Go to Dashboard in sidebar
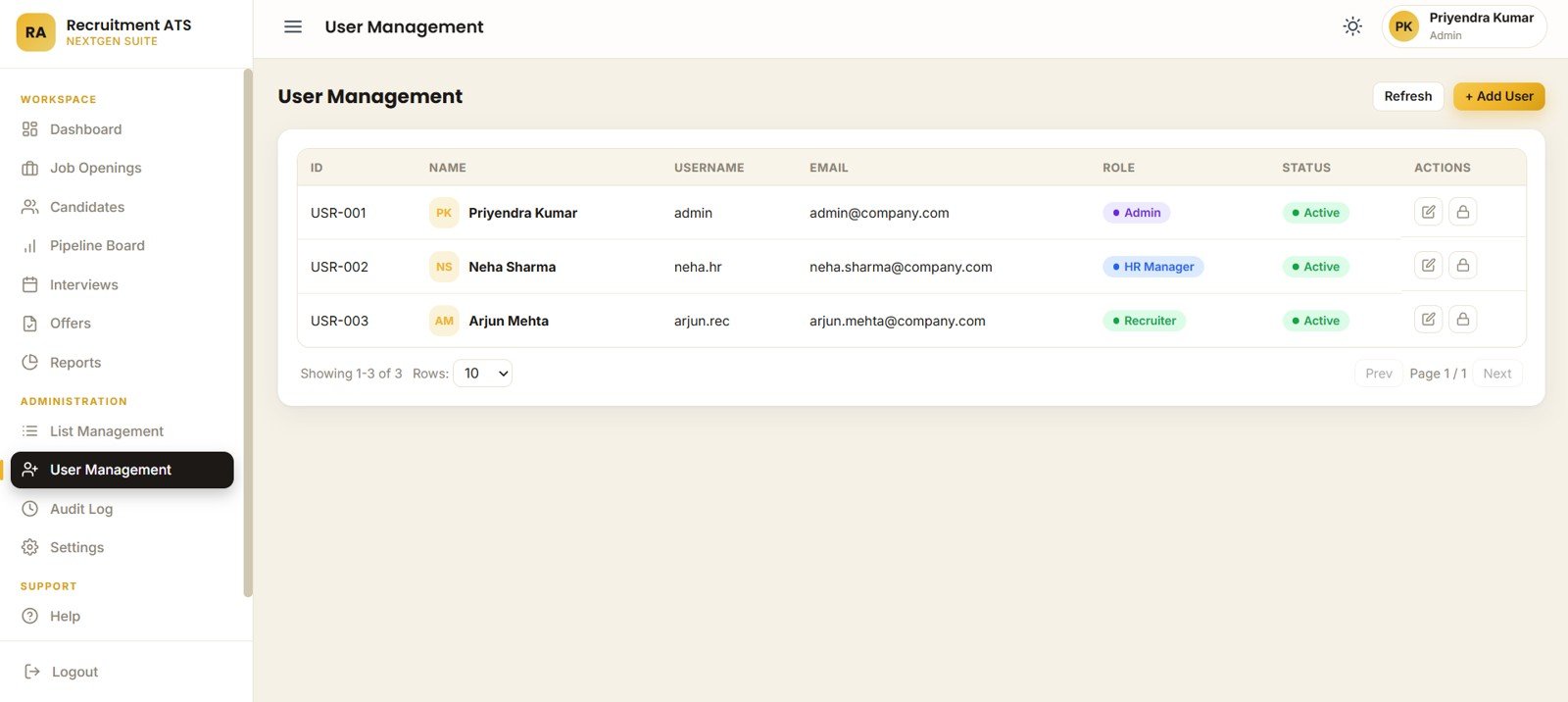Viewport: 1568px width, 702px height. tap(122, 129)
